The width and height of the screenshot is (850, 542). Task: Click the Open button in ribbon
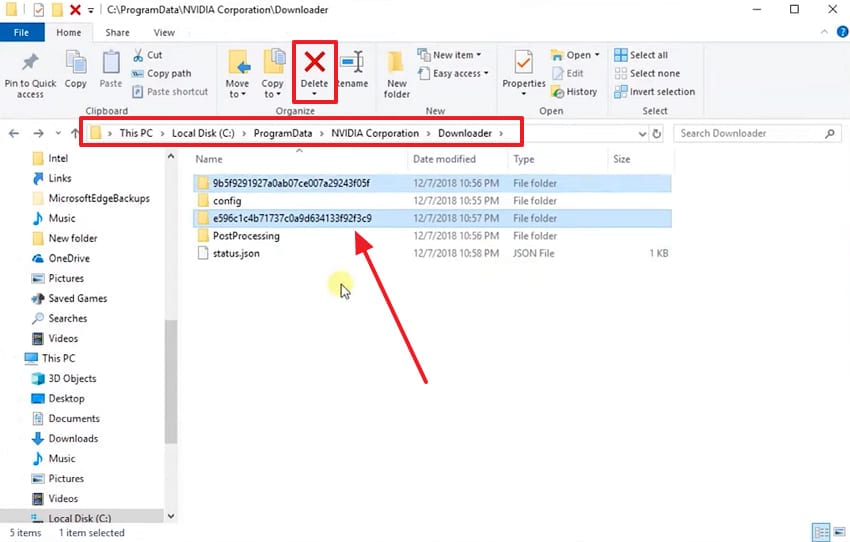(x=575, y=55)
